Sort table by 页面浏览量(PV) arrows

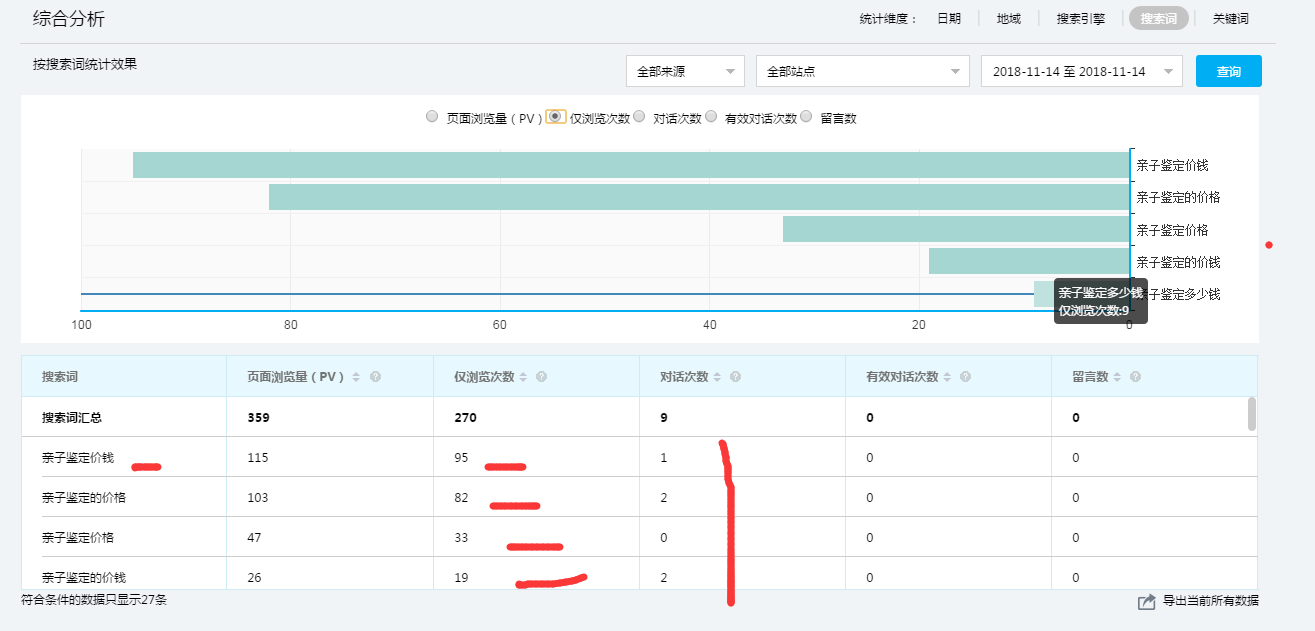tap(356, 377)
